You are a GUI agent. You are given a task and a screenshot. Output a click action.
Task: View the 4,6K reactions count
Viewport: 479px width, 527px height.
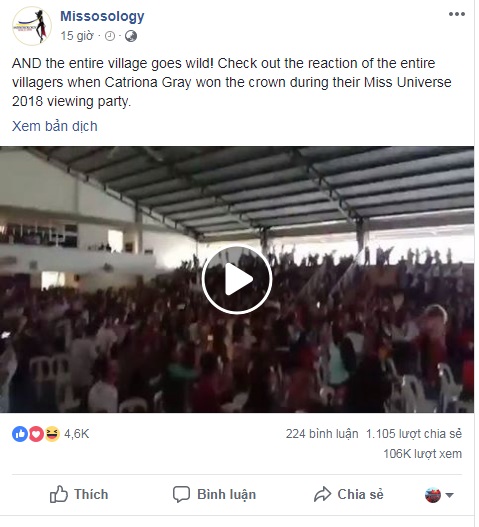coord(77,434)
